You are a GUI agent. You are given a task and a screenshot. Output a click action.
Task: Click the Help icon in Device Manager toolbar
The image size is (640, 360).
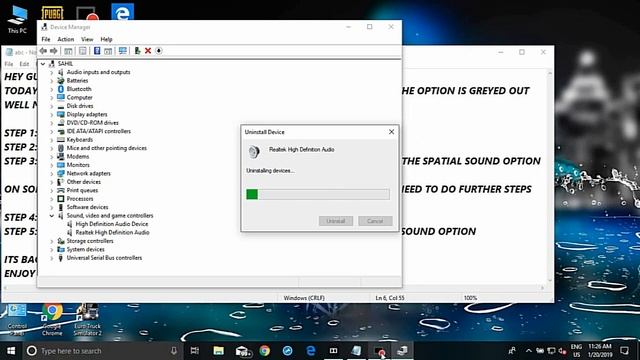coord(97,51)
